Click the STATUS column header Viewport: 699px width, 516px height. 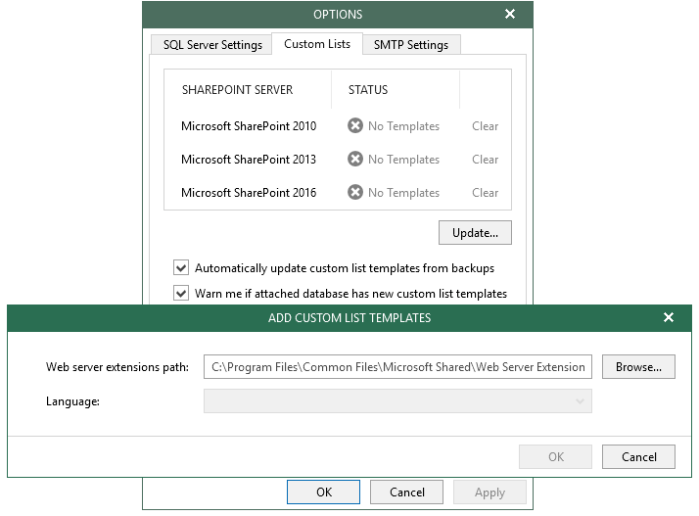point(368,90)
